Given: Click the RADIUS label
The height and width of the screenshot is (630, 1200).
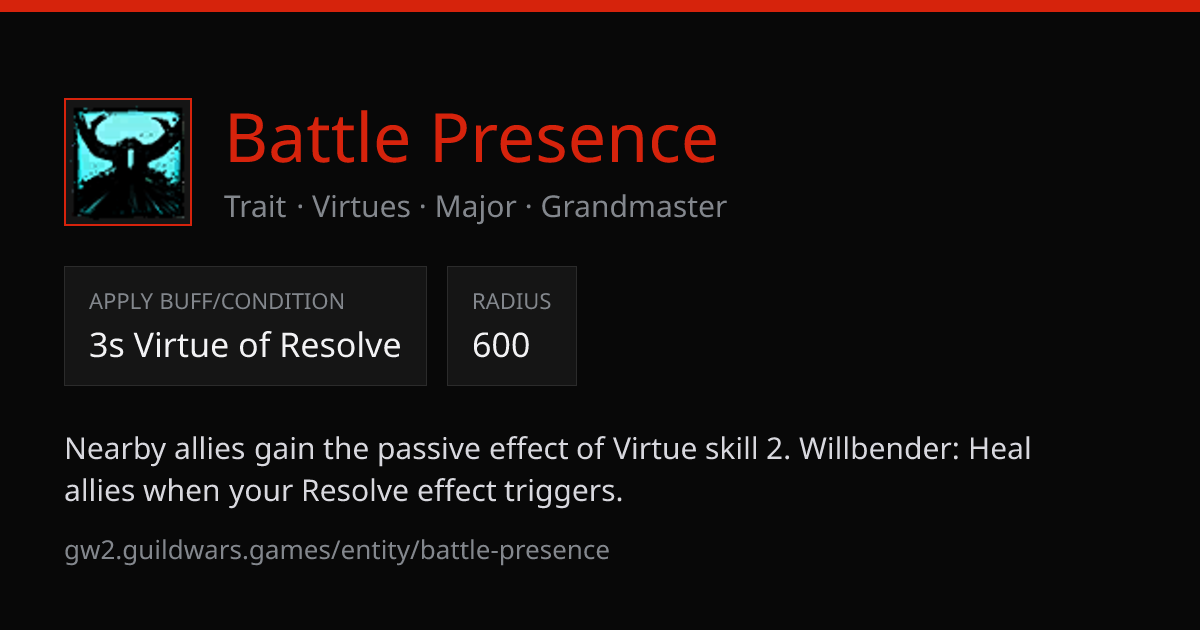Looking at the screenshot, I should [512, 301].
